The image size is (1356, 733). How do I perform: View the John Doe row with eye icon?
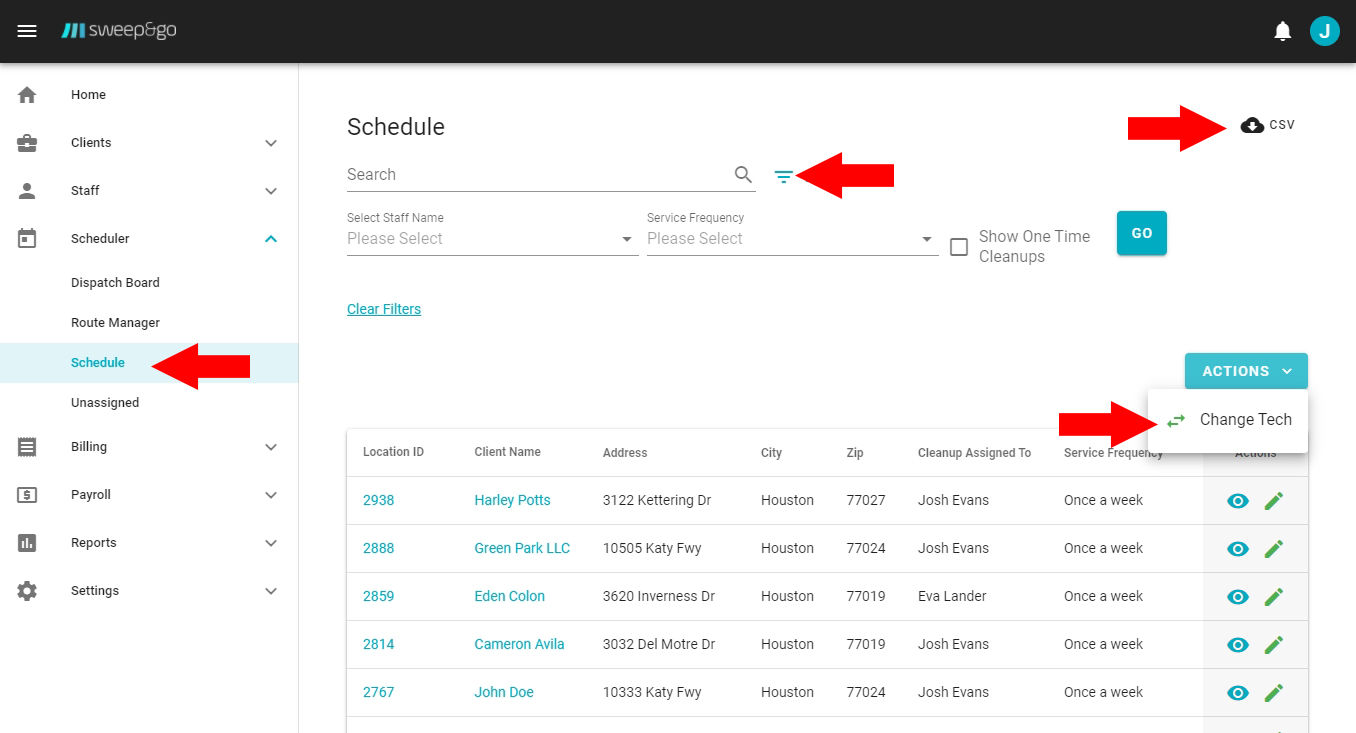point(1238,692)
